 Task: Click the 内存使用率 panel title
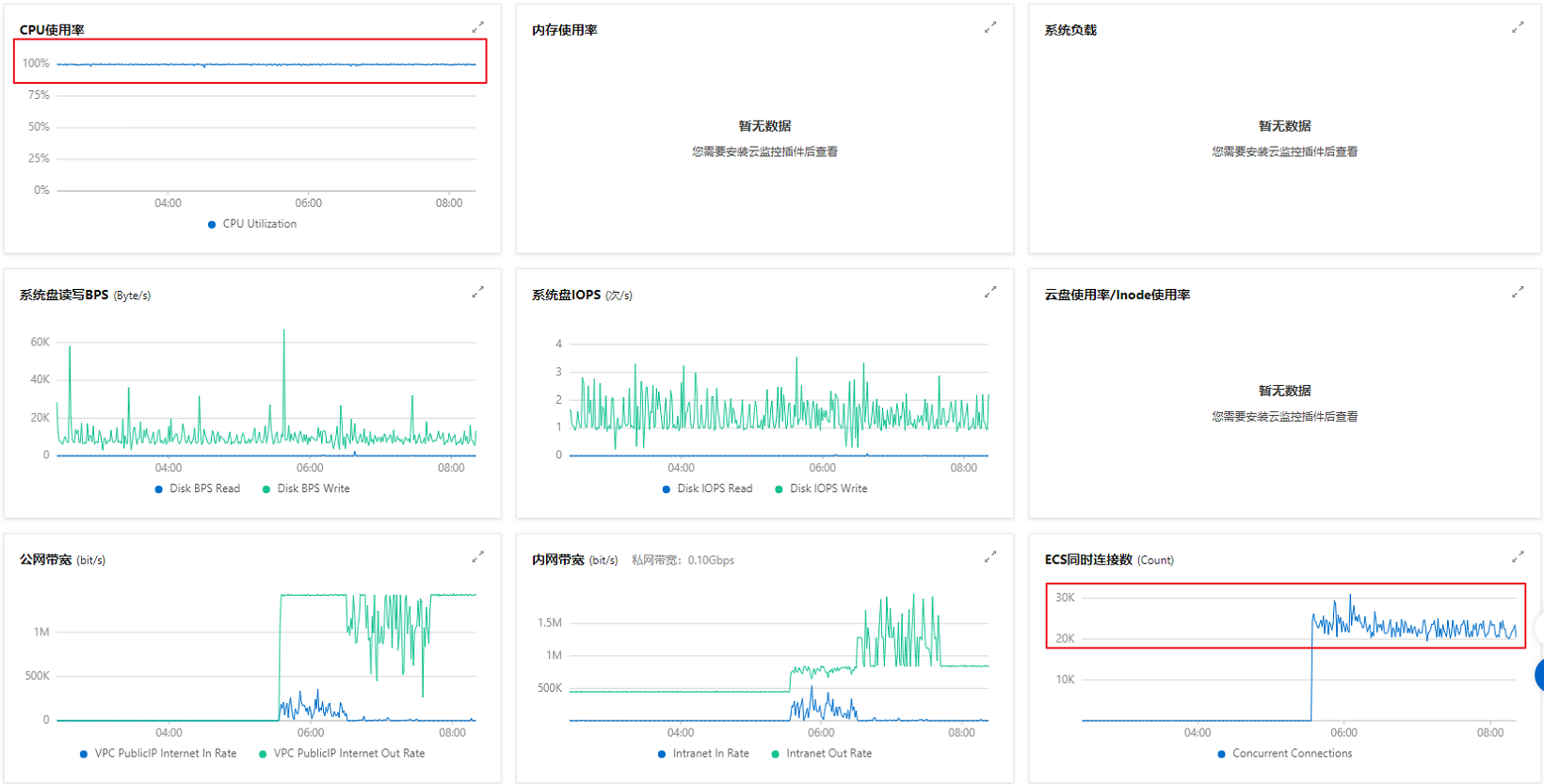coord(565,30)
